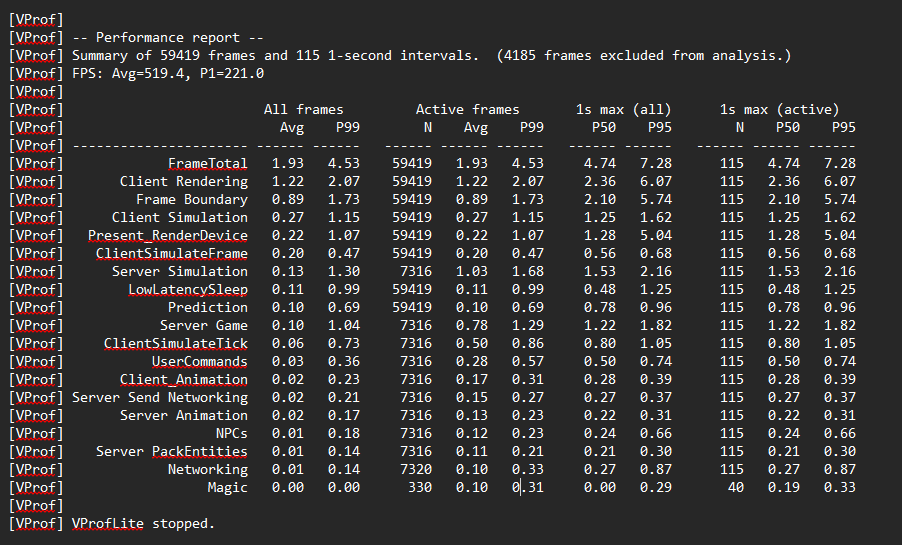Click the 'Client_Animation' row label

point(184,379)
